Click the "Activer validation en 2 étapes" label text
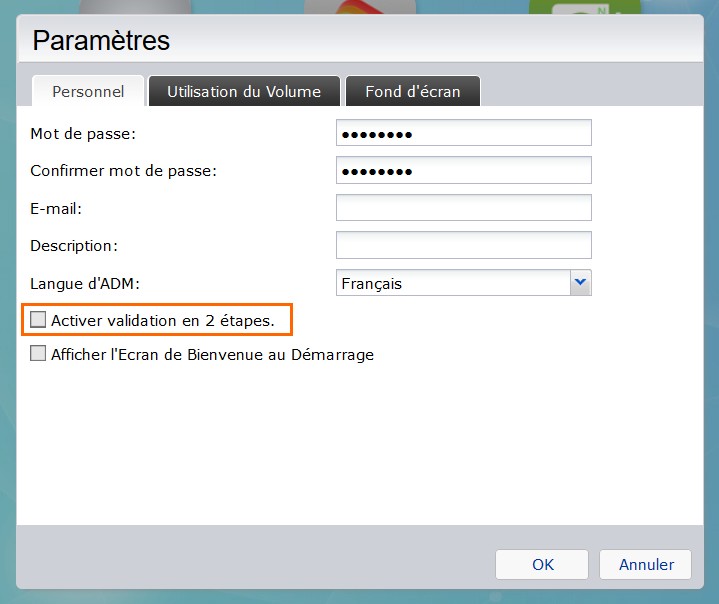This screenshot has height=604, width=719. (162, 320)
